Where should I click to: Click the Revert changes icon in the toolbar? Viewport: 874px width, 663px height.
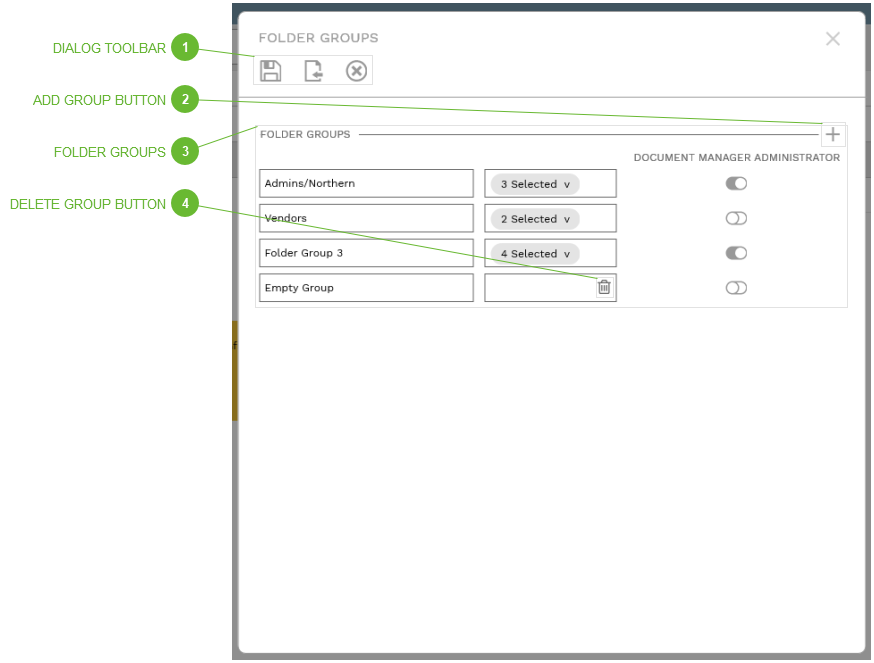pos(313,70)
